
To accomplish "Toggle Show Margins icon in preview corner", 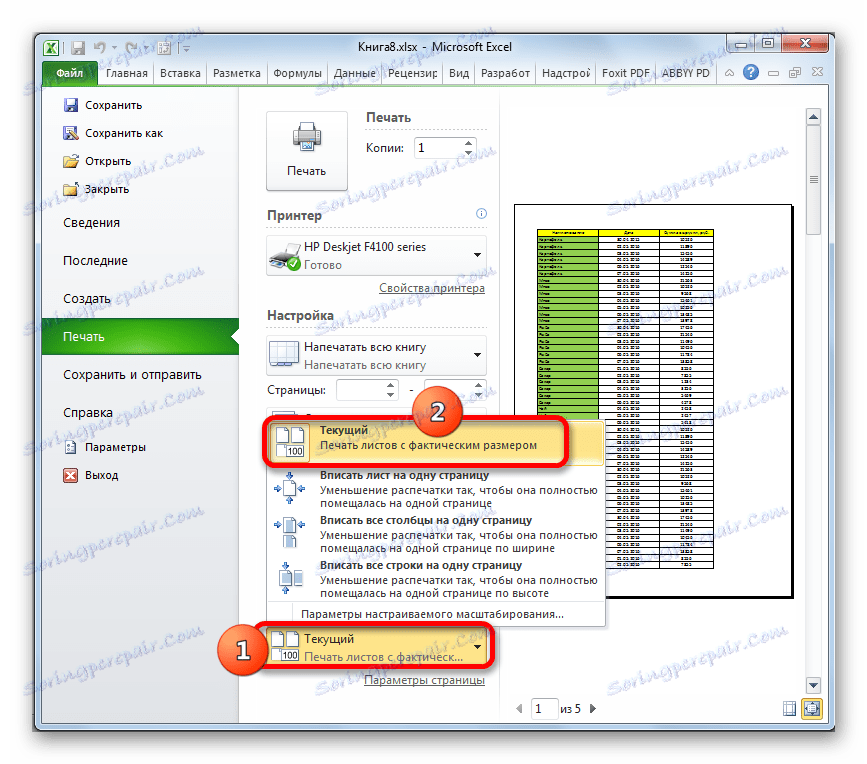I will coord(790,709).
